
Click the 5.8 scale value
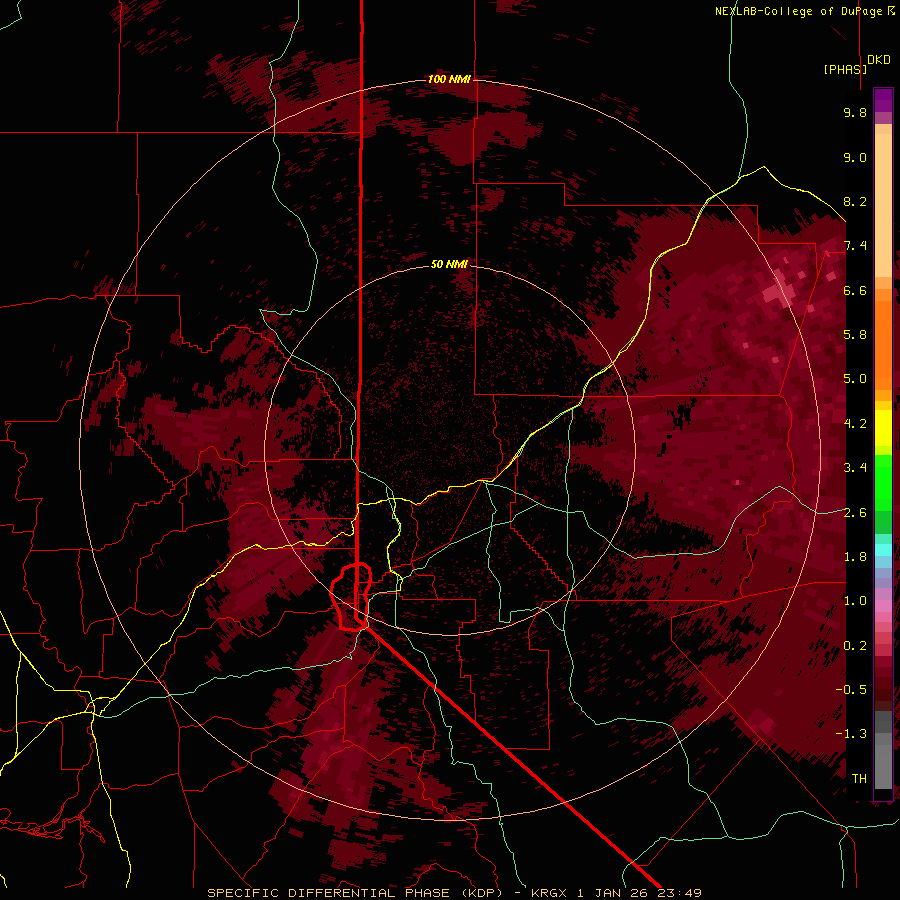[x=855, y=335]
